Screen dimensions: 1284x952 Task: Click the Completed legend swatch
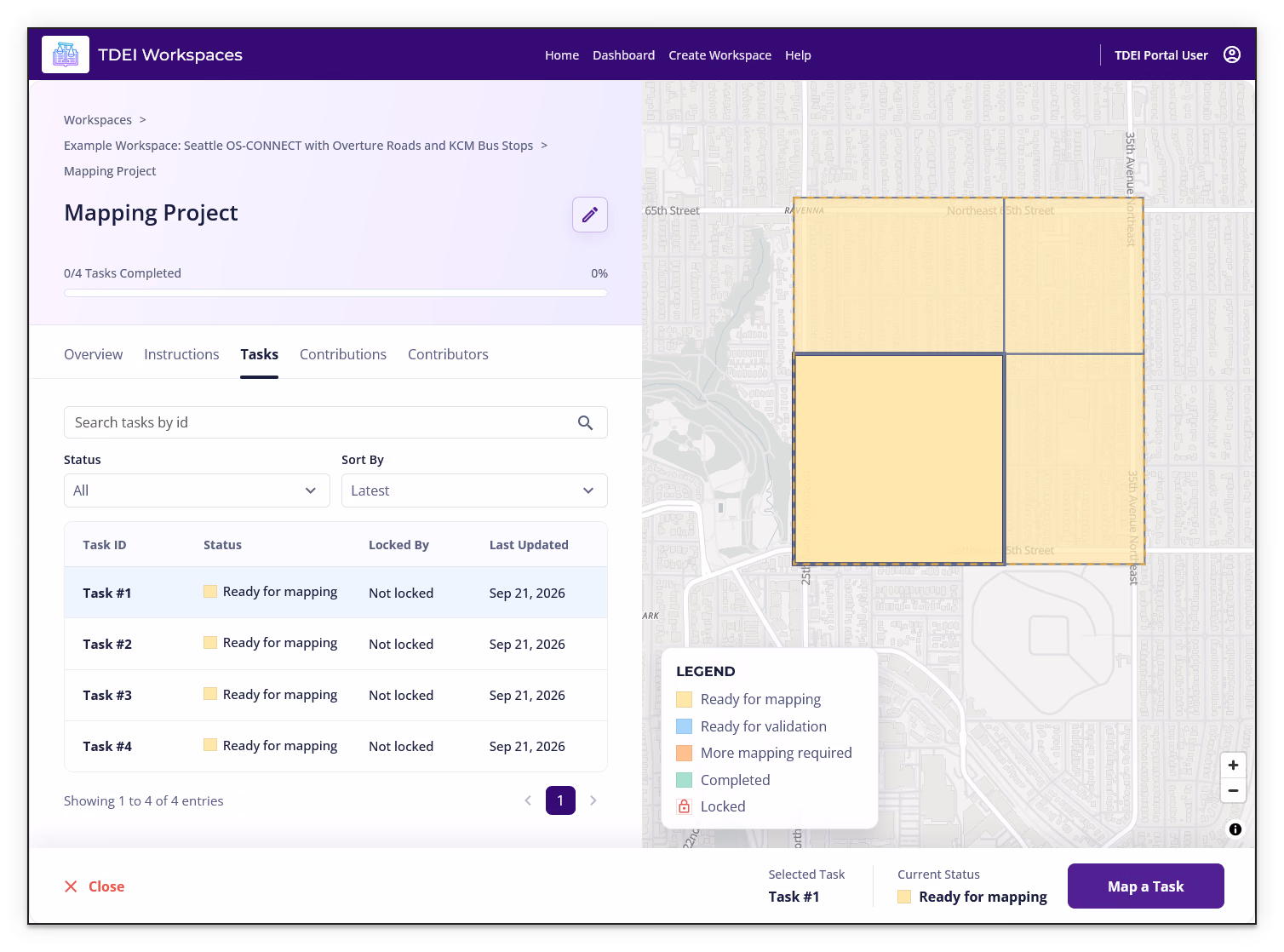coord(684,780)
